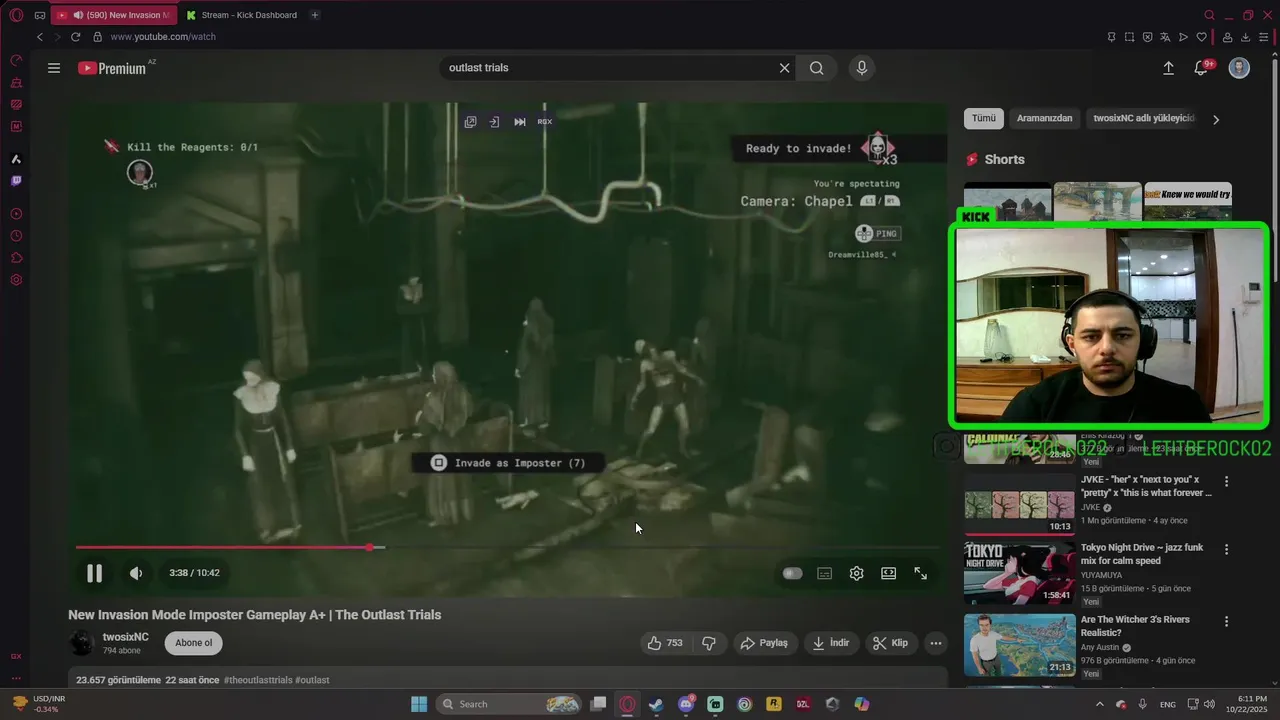The image size is (1280, 720).
Task: Open the easy setup sliders icon
Action: [x=1263, y=37]
